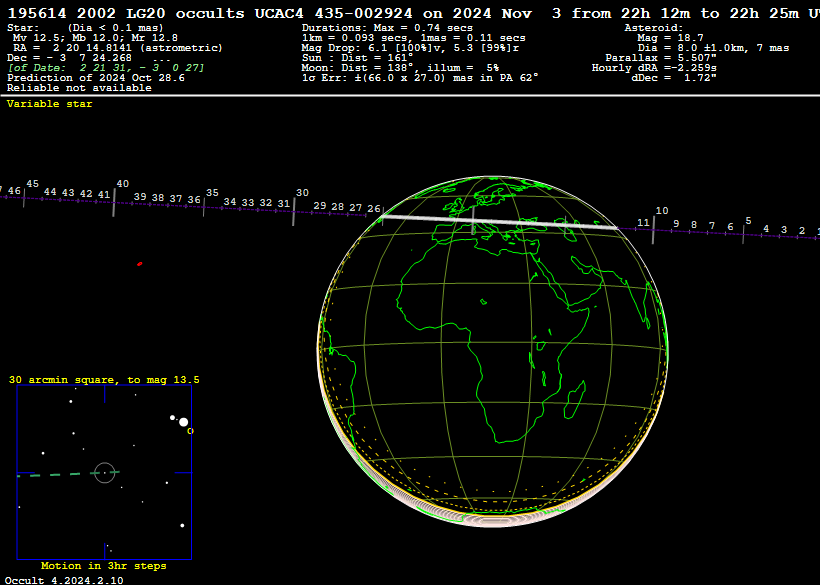Image resolution: width=820 pixels, height=585 pixels.
Task: Select the green 'of Date' coordinates line
Action: click(106, 67)
